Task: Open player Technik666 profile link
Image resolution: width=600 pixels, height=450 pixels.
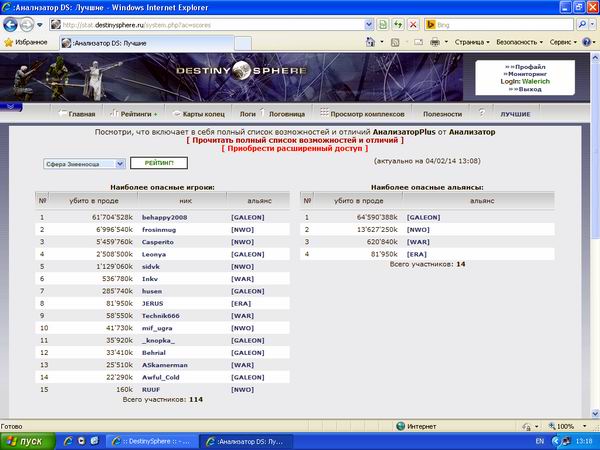Action: pyautogui.click(x=161, y=316)
